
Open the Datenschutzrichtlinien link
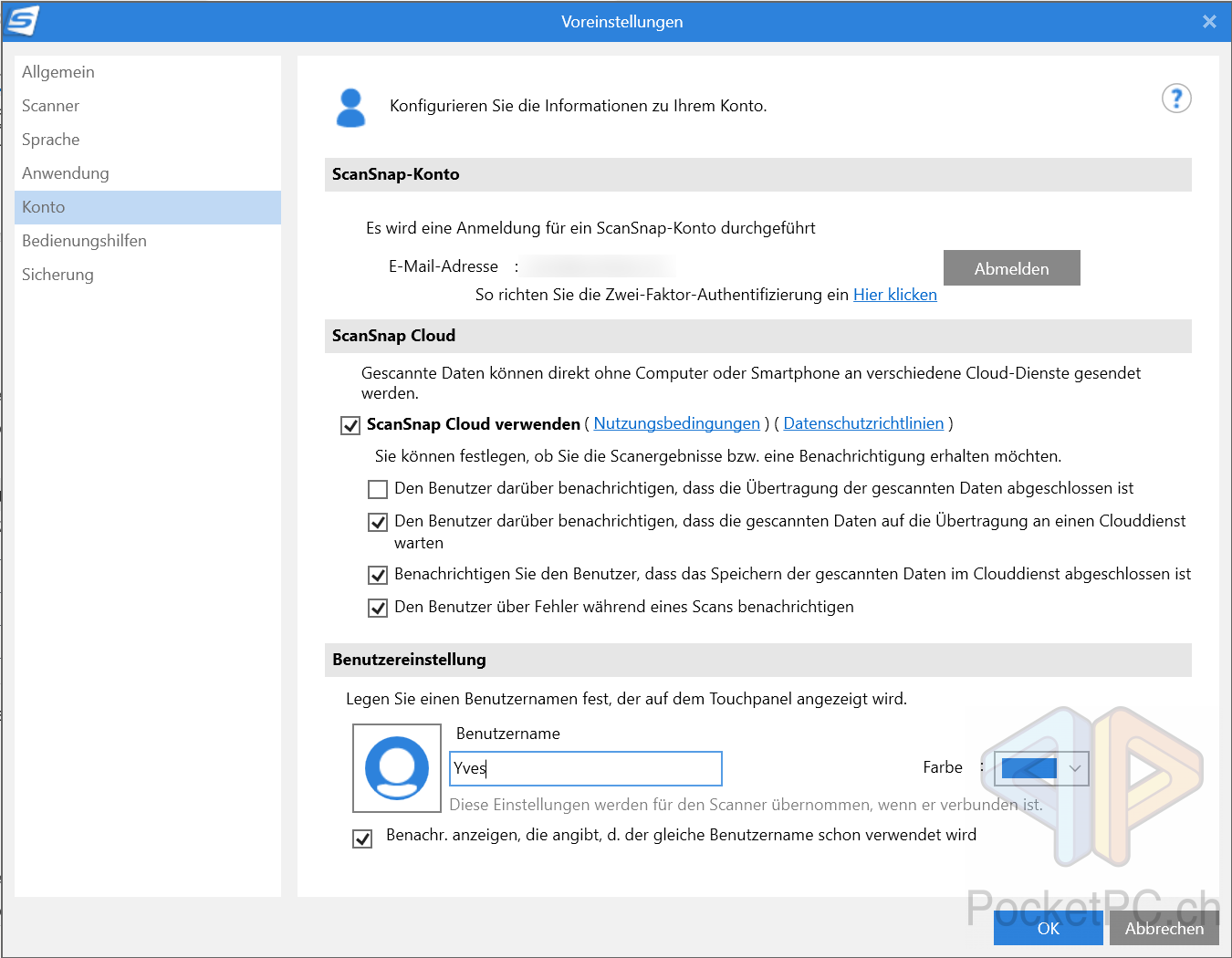[x=863, y=423]
